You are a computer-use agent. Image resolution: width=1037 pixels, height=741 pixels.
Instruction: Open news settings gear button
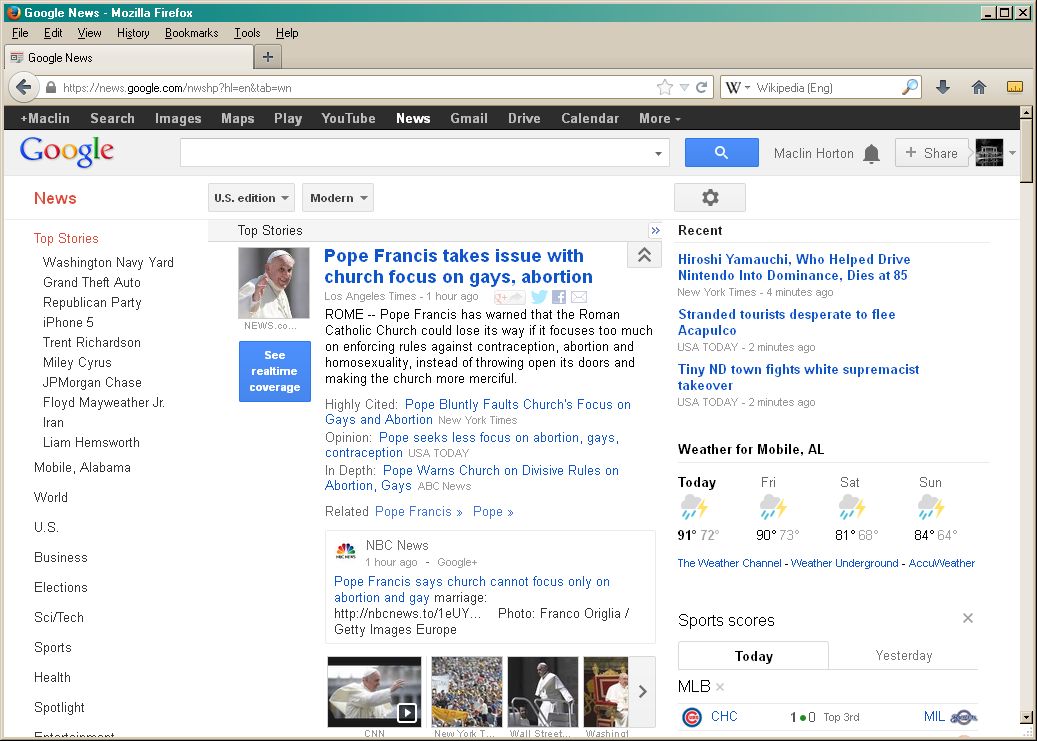(x=710, y=198)
